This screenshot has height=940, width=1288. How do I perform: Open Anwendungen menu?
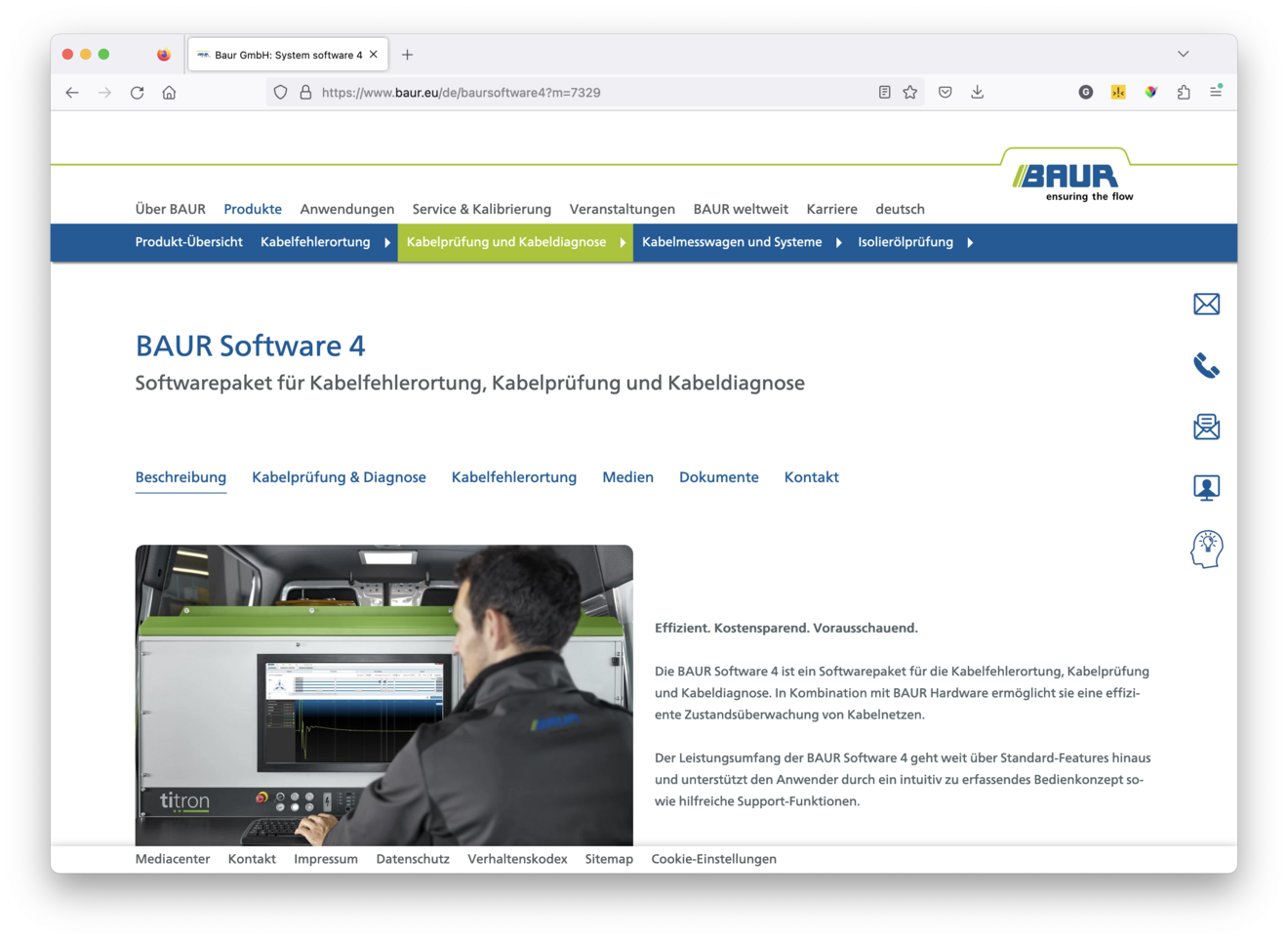[347, 209]
